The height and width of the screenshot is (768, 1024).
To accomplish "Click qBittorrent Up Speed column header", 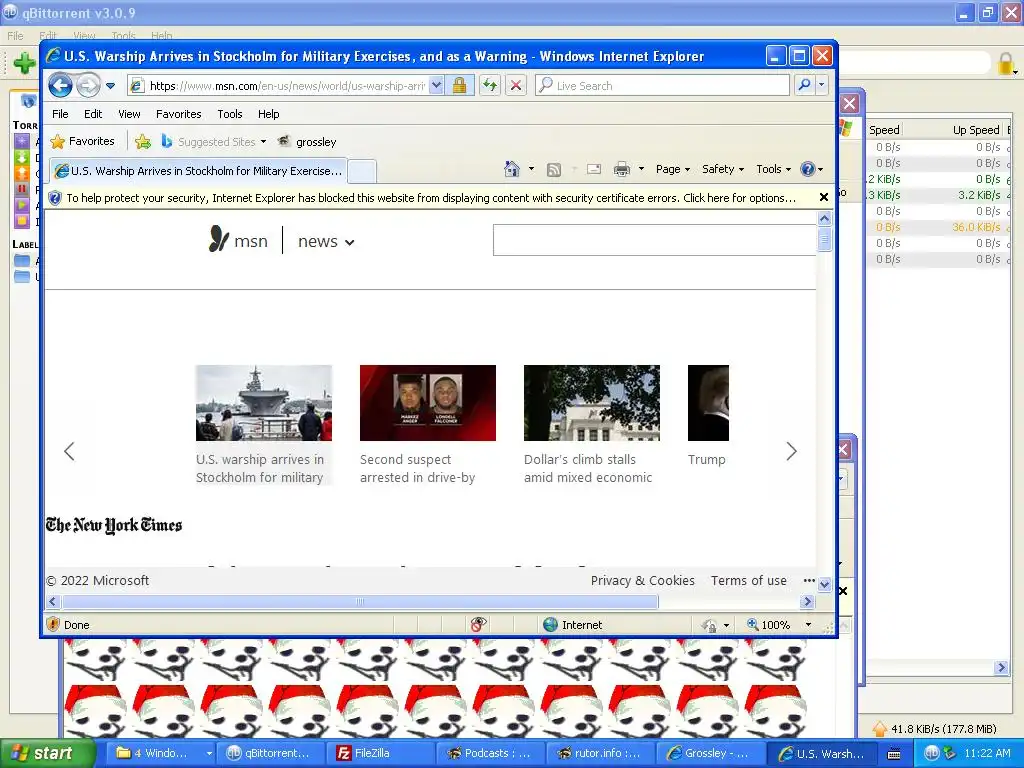I will [976, 130].
